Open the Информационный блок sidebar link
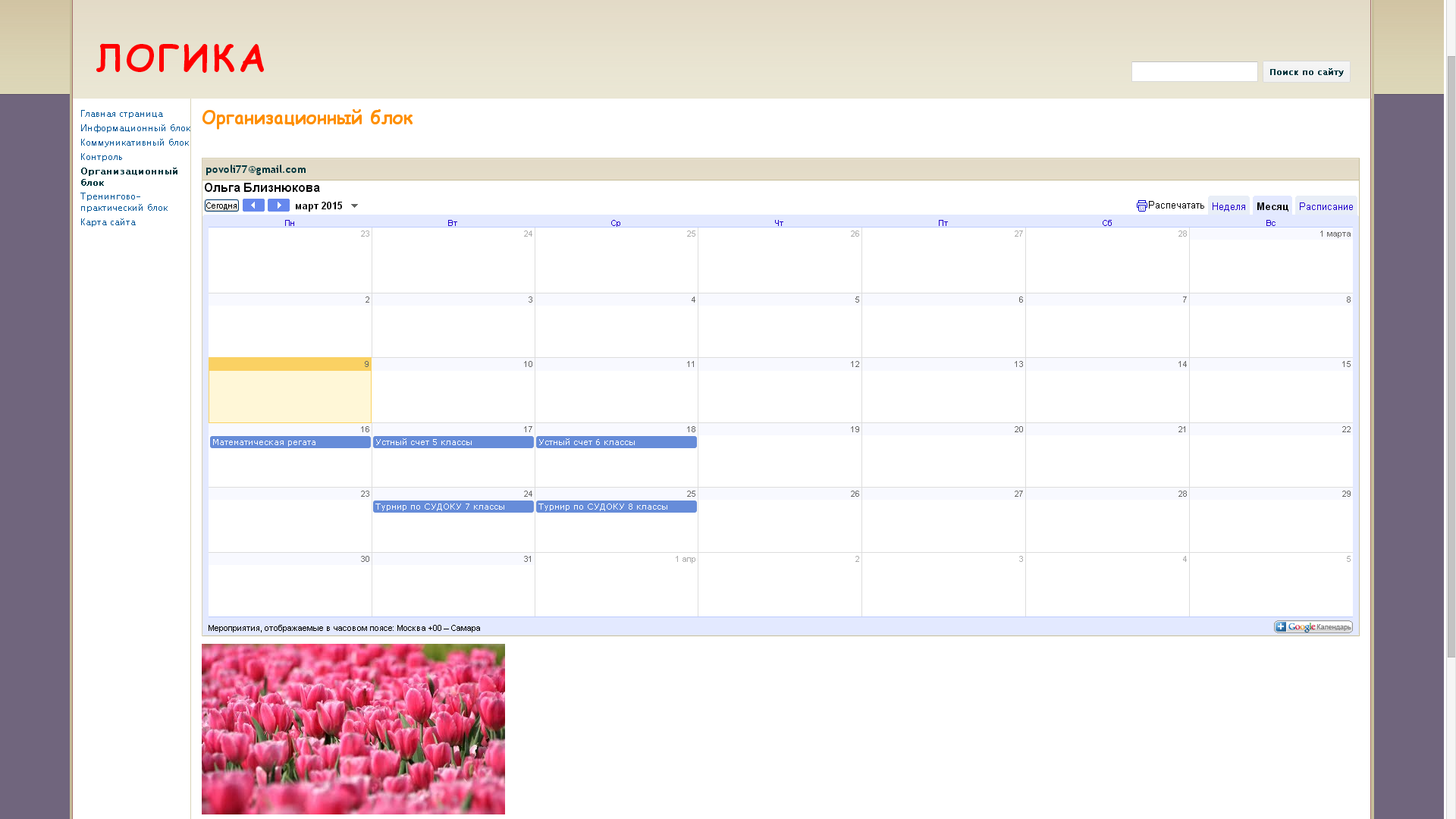The height and width of the screenshot is (819, 1456). coord(135,128)
